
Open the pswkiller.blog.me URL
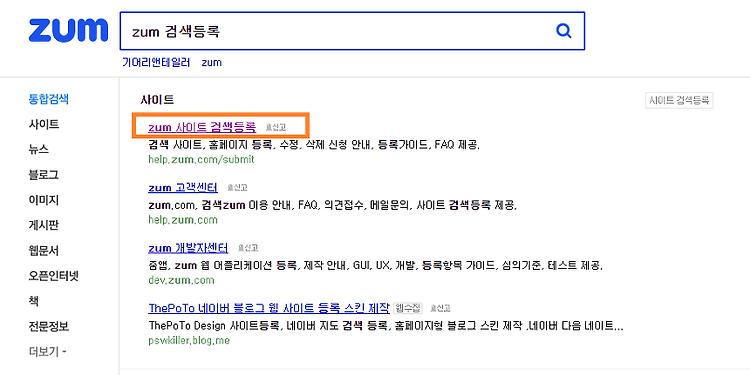pos(189,341)
